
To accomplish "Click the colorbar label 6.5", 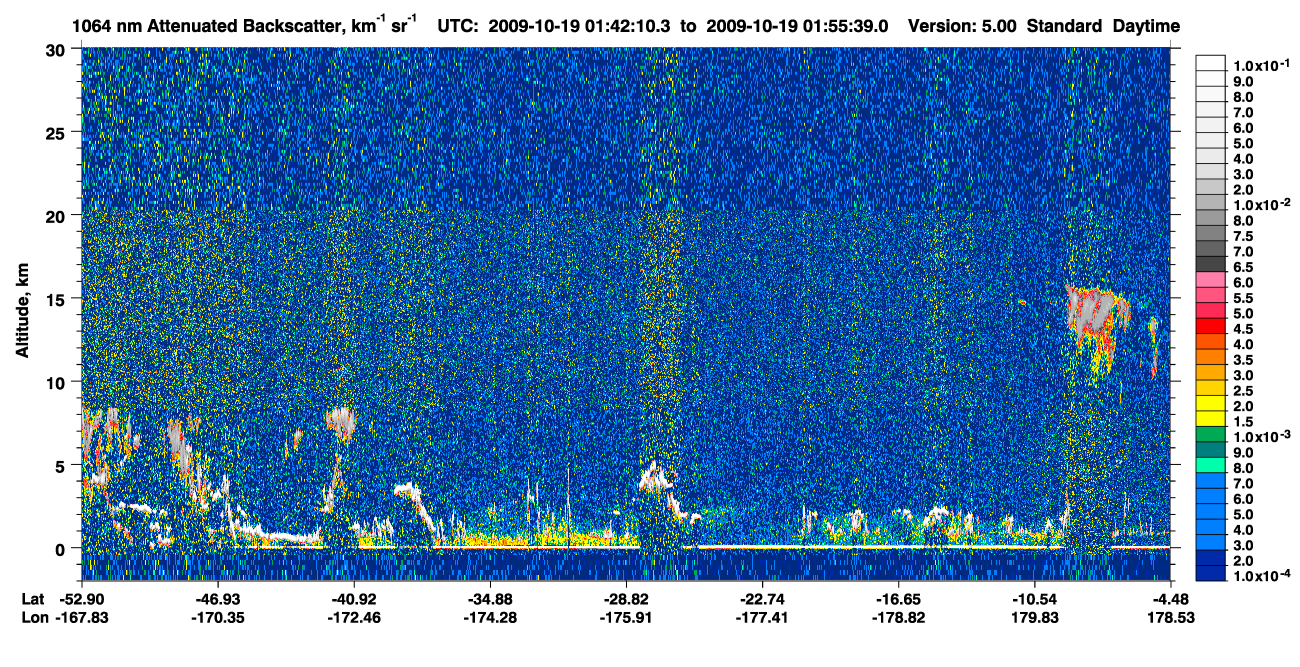I will click(1243, 267).
